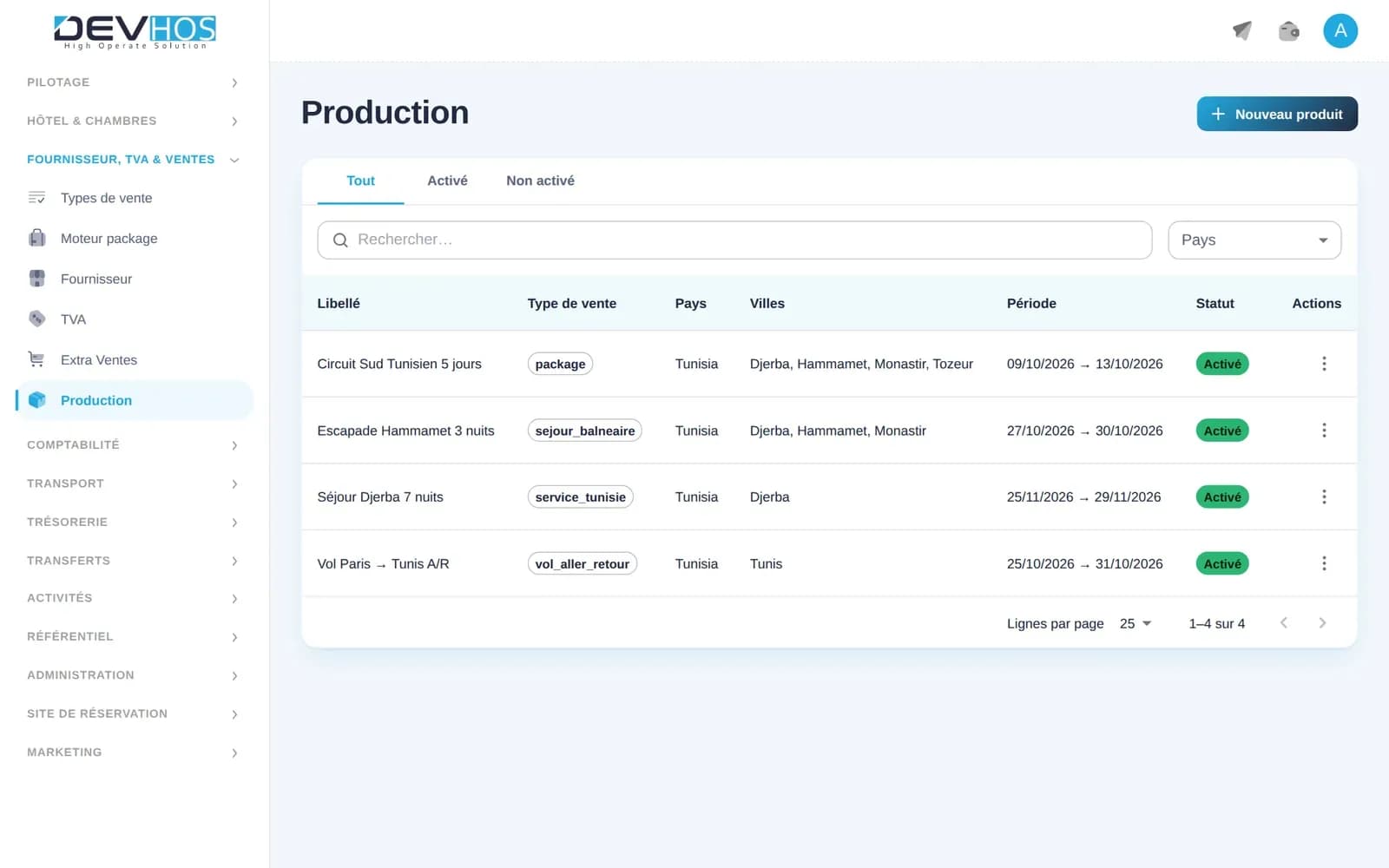Click the TVA tag icon
Screen dimensions: 1389x868
tap(36, 319)
